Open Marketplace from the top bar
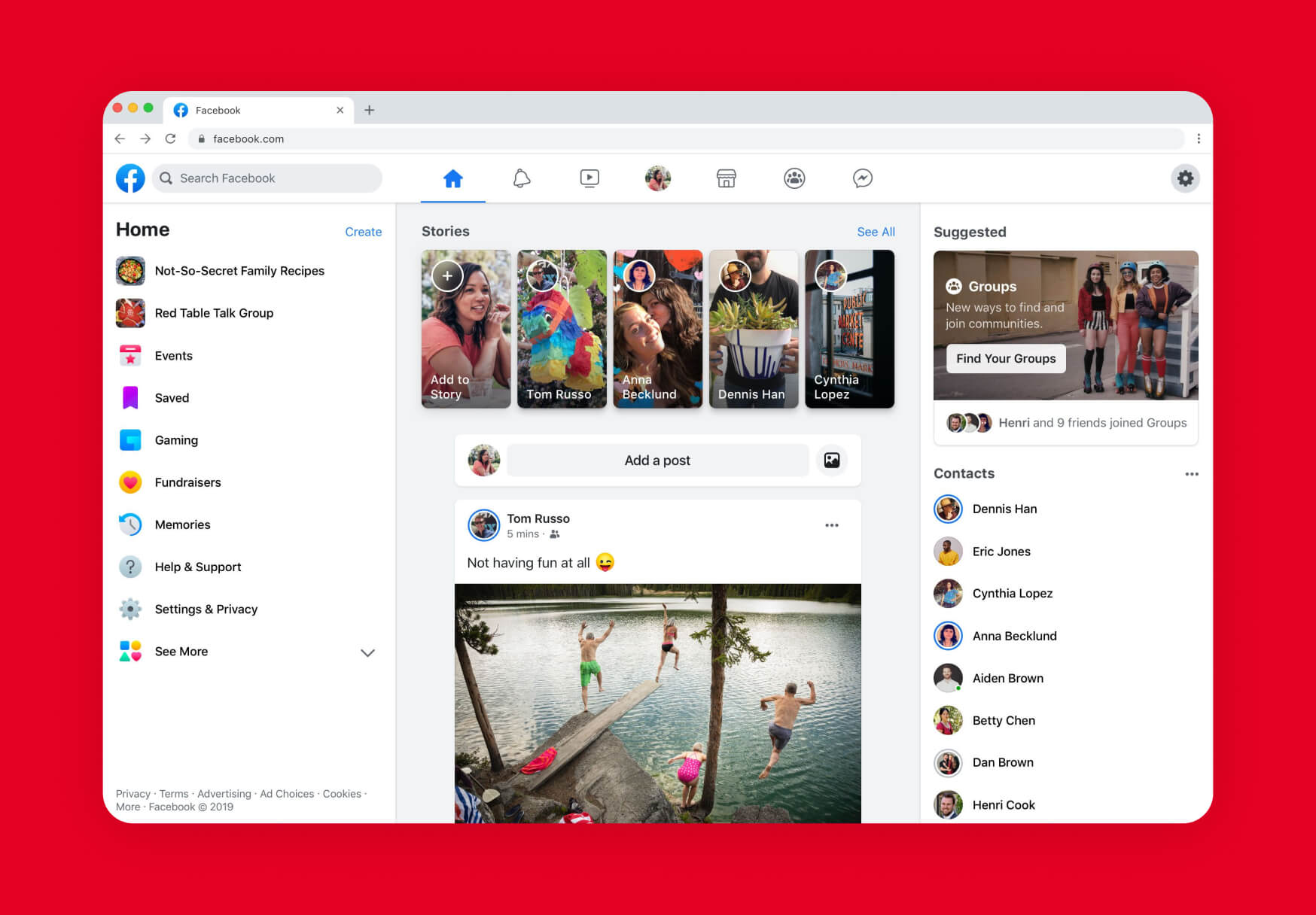The width and height of the screenshot is (1316, 915). click(x=725, y=178)
